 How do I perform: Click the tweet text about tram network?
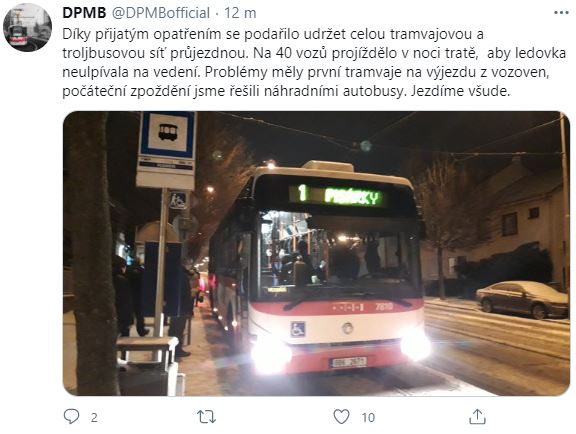pos(314,62)
